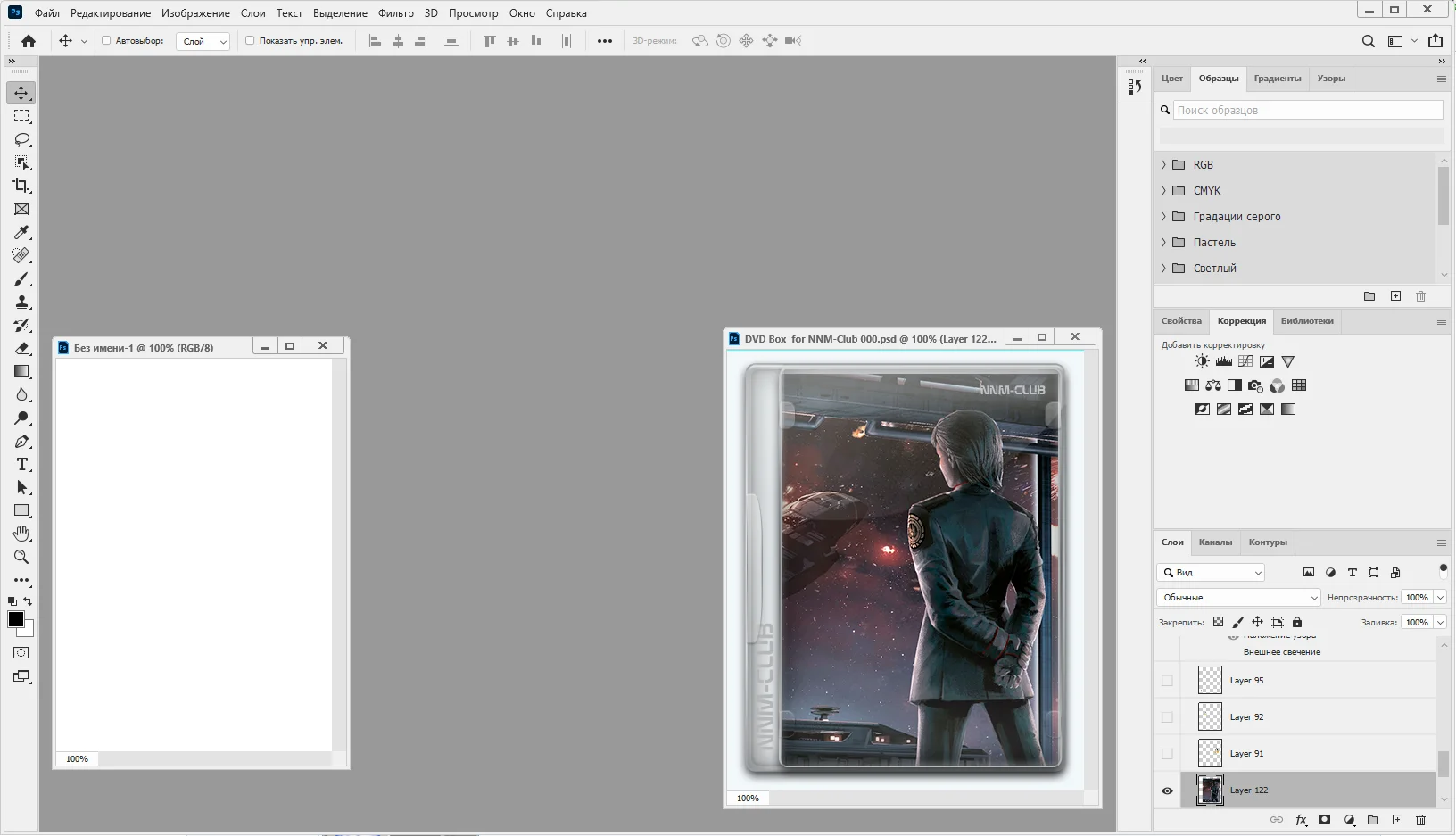Screen dimensions: 1456x836
Task: Open the Непрозрачность opacity dropdown arrow
Action: tap(1440, 598)
